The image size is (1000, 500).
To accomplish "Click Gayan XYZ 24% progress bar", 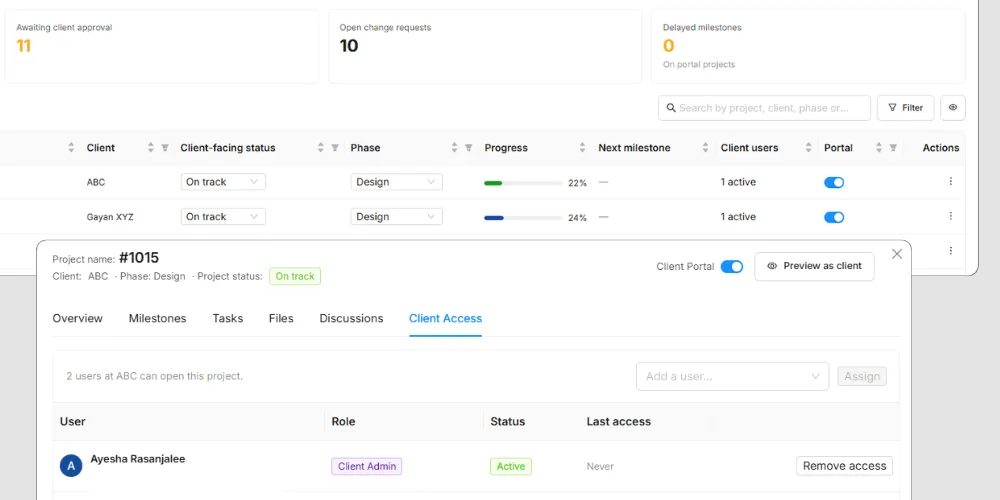I will click(524, 218).
